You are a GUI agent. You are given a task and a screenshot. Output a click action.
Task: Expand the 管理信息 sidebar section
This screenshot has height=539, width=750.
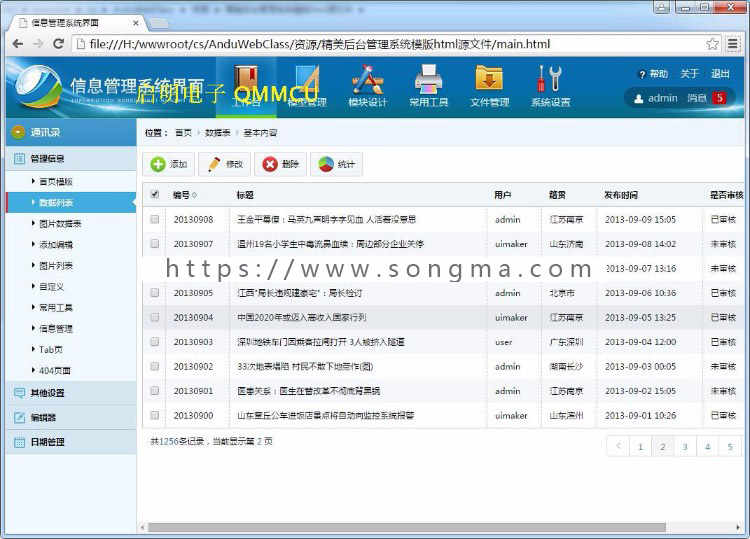click(x=71, y=158)
